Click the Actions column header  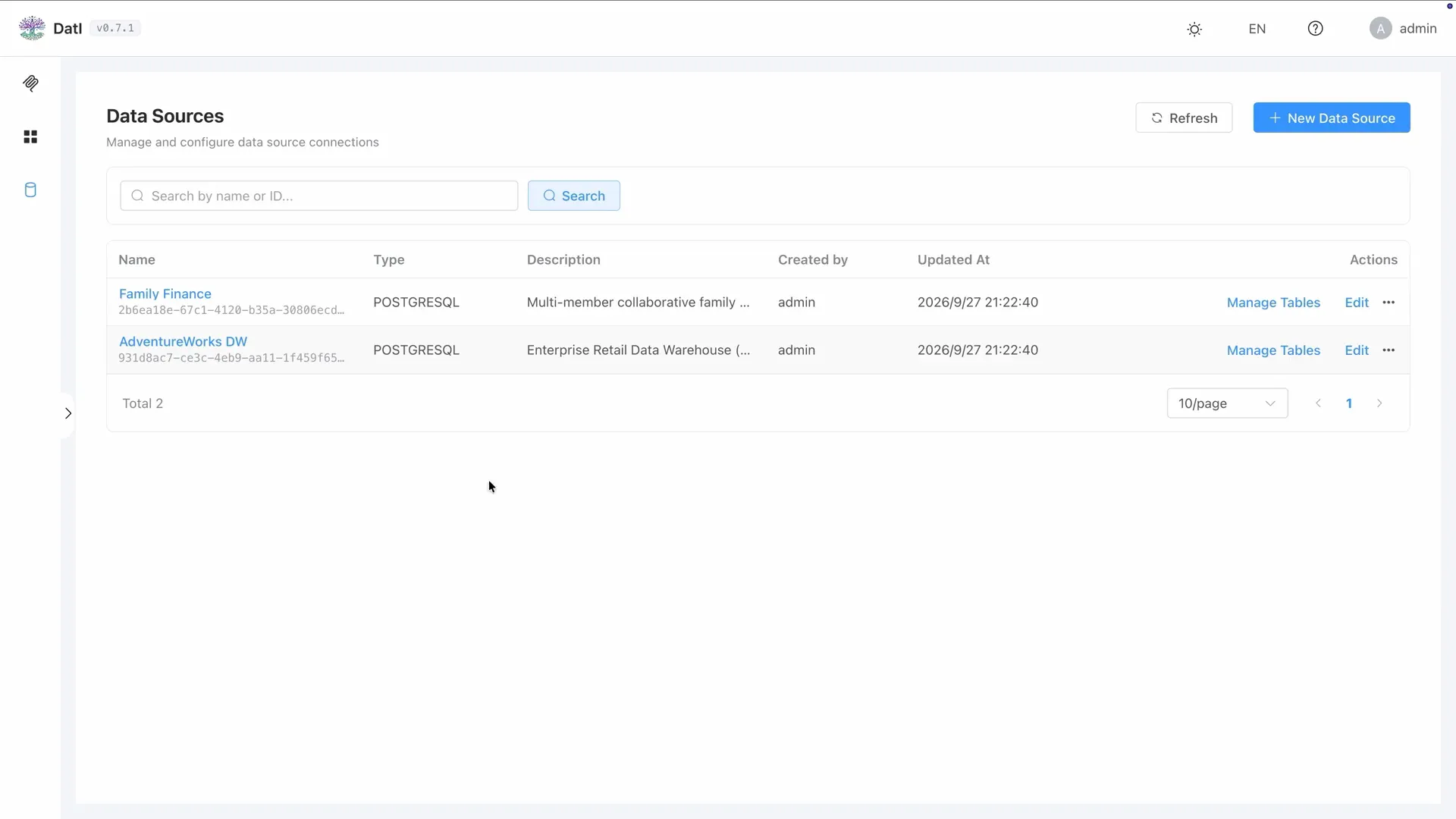pyautogui.click(x=1373, y=259)
